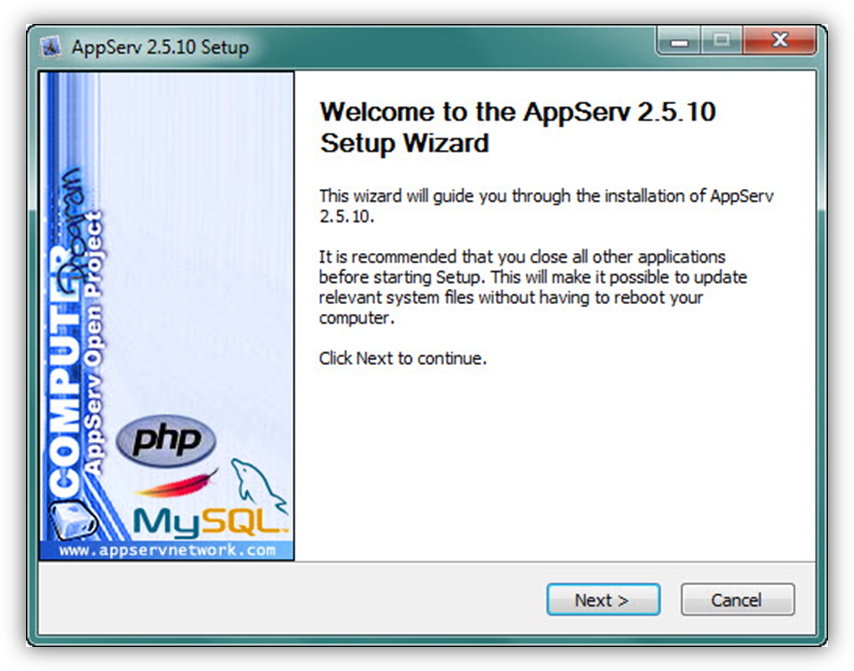Image resolution: width=854 pixels, height=671 pixels.
Task: Click the MySQL wordmark logo
Action: pyautogui.click(x=208, y=521)
